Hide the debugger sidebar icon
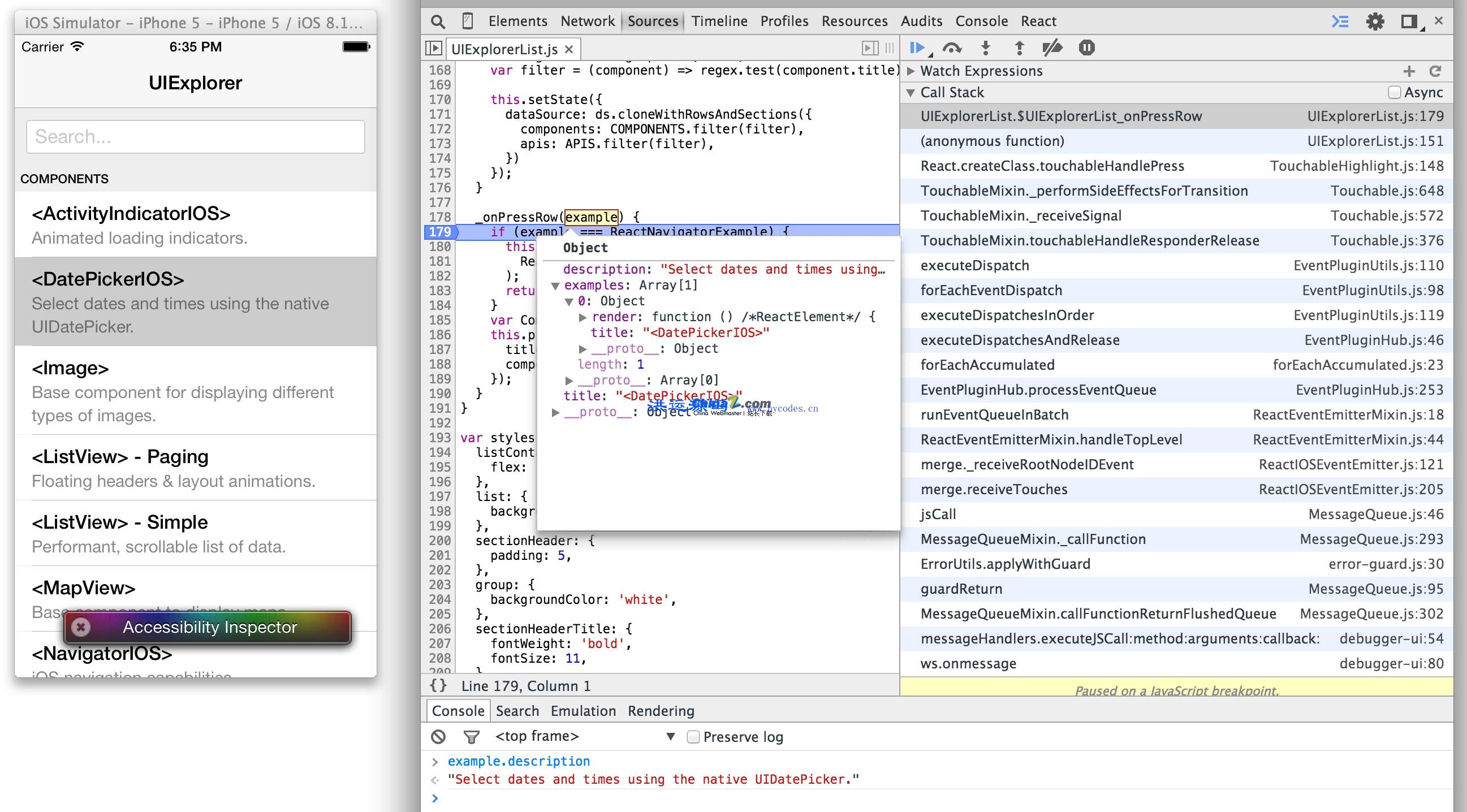 pyautogui.click(x=870, y=49)
